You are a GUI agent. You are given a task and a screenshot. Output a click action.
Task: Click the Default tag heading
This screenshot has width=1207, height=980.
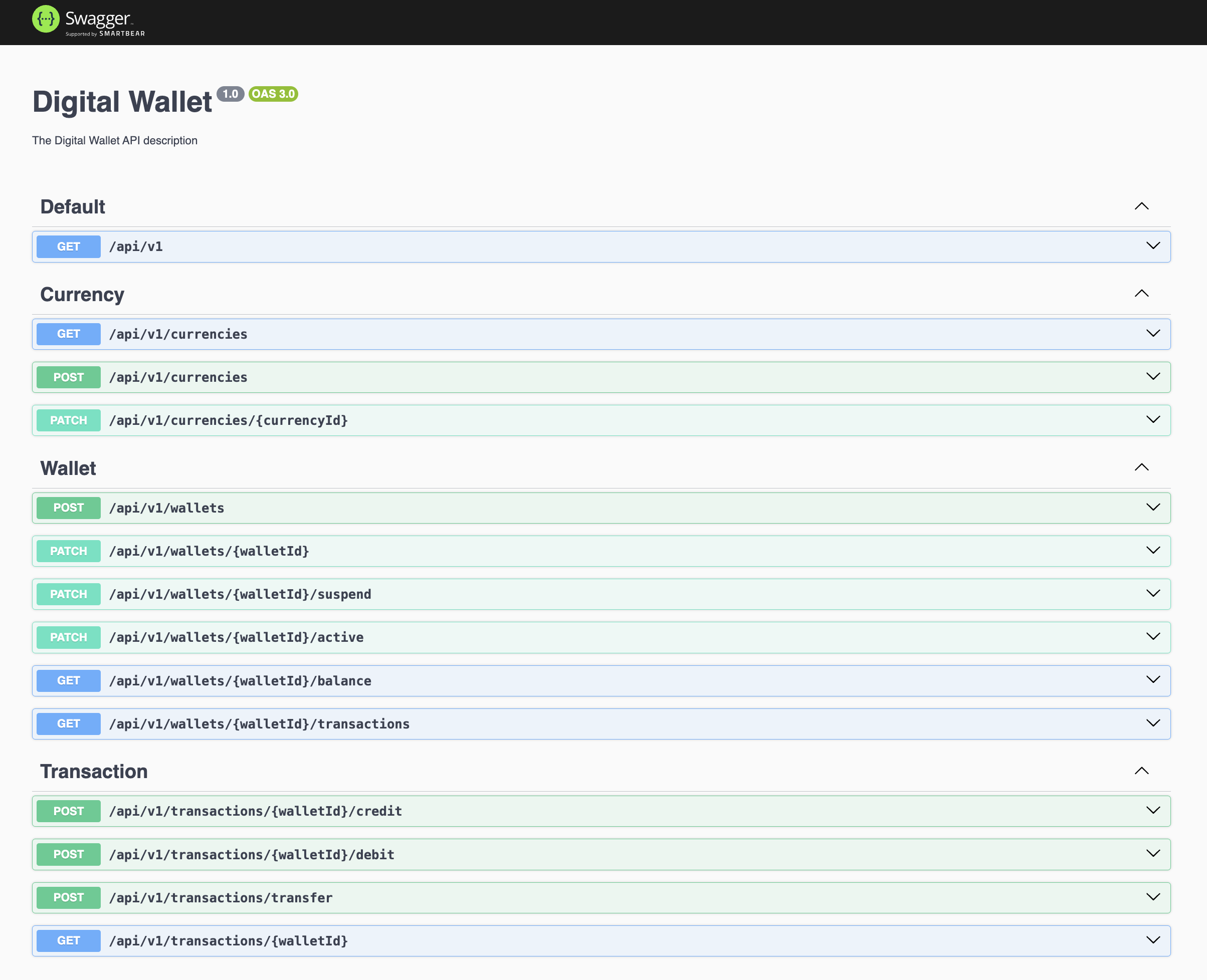[x=73, y=206]
